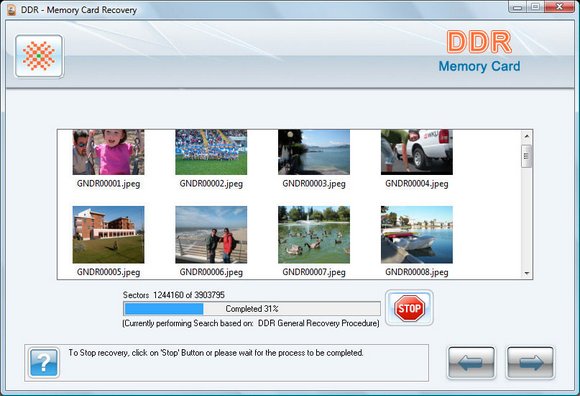Click the red Stop sign button
580x396 pixels.
pos(409,308)
